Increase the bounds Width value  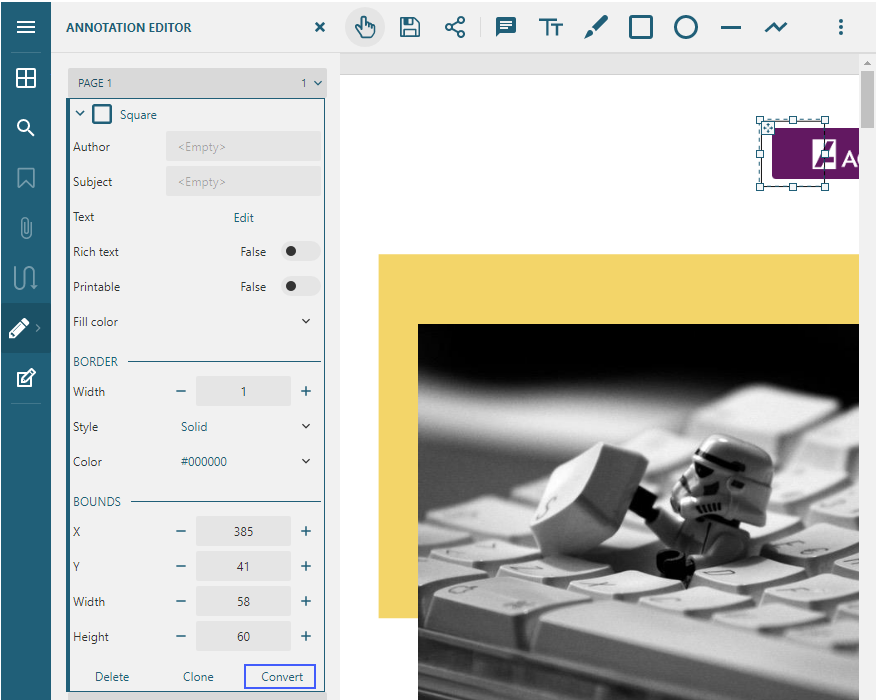tap(306, 601)
